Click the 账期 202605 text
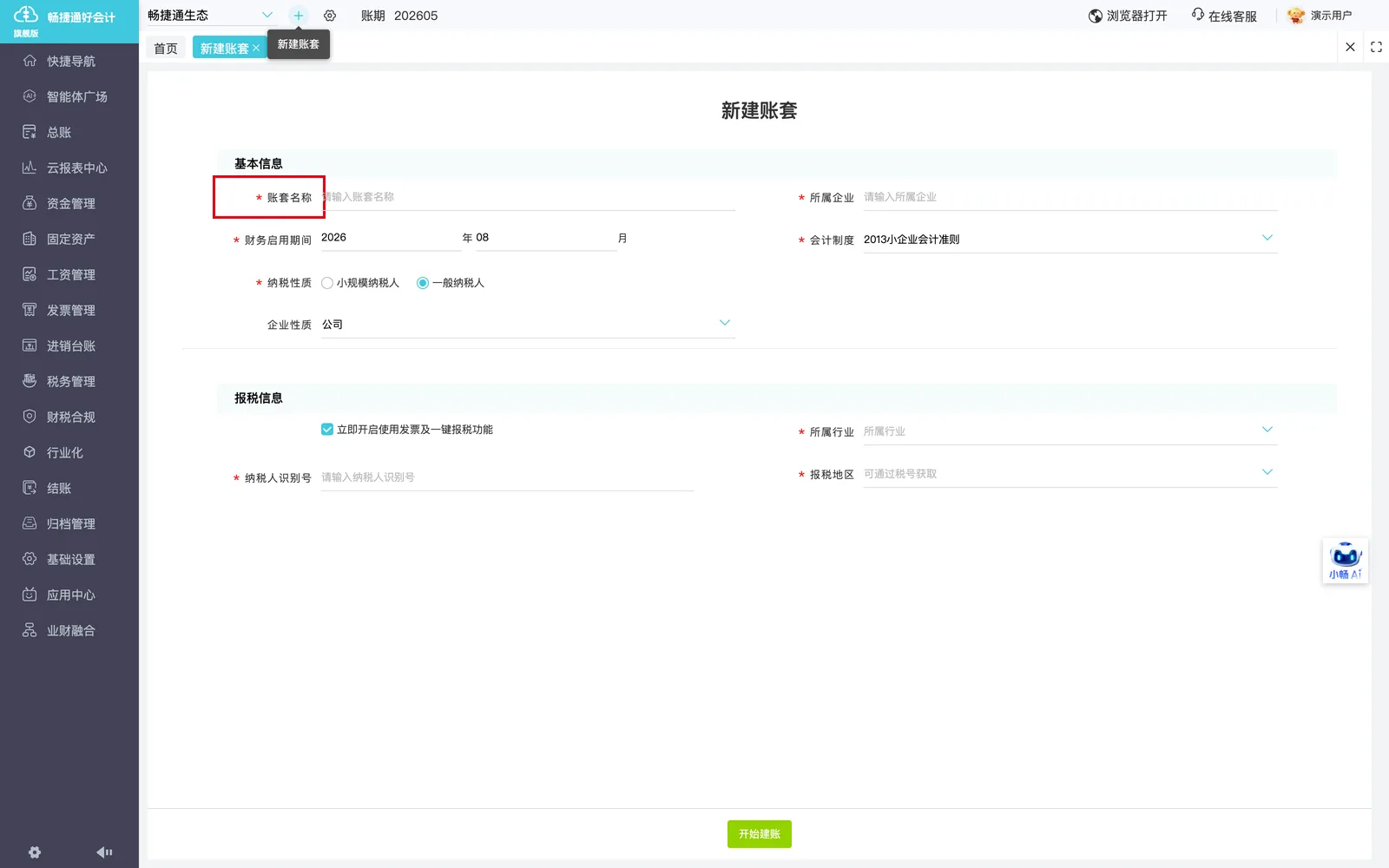 tap(399, 16)
